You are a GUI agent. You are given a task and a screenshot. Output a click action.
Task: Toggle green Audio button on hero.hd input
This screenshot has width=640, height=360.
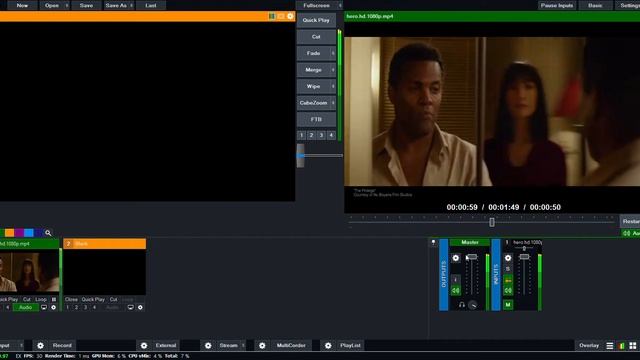pyautogui.click(x=25, y=307)
